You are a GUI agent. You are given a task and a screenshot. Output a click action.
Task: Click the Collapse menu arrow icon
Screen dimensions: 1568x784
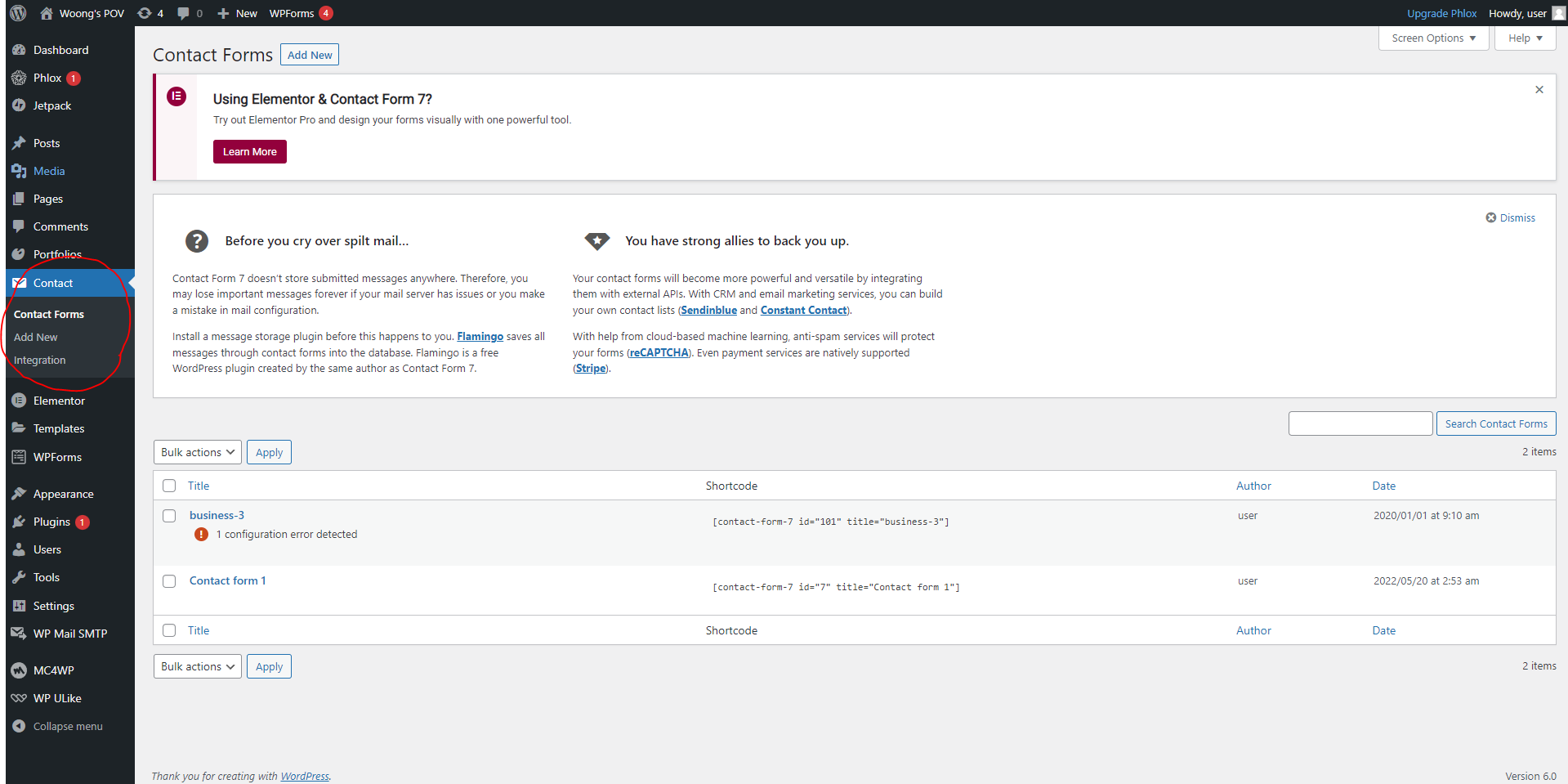pos(19,726)
